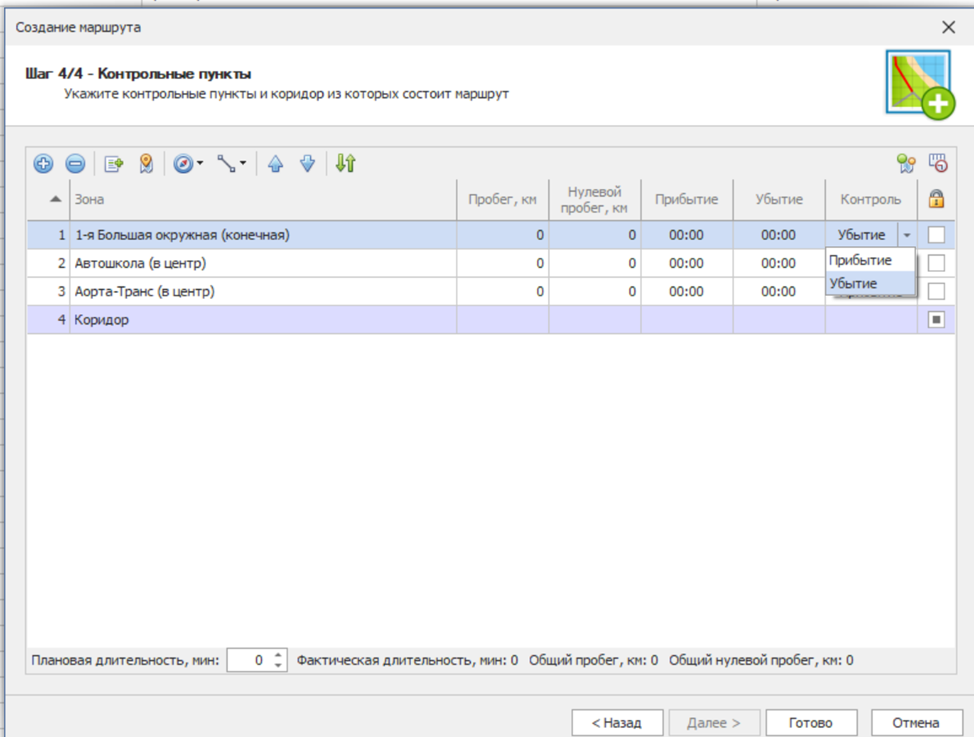This screenshot has width=974, height=737.
Task: Click the green reverse-order arrows icon
Action: point(345,164)
